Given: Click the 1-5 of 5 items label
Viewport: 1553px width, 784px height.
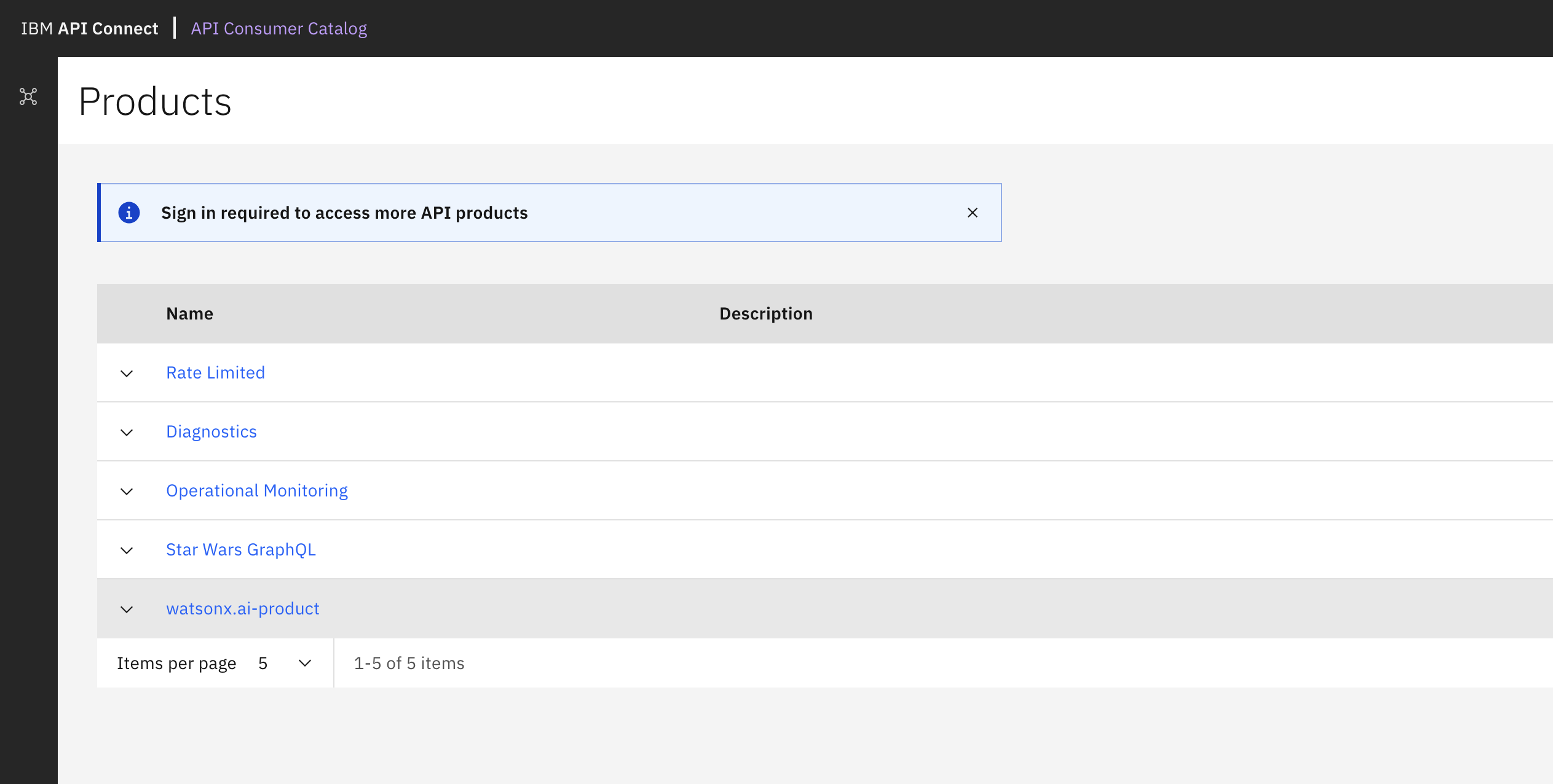Looking at the screenshot, I should tap(409, 664).
